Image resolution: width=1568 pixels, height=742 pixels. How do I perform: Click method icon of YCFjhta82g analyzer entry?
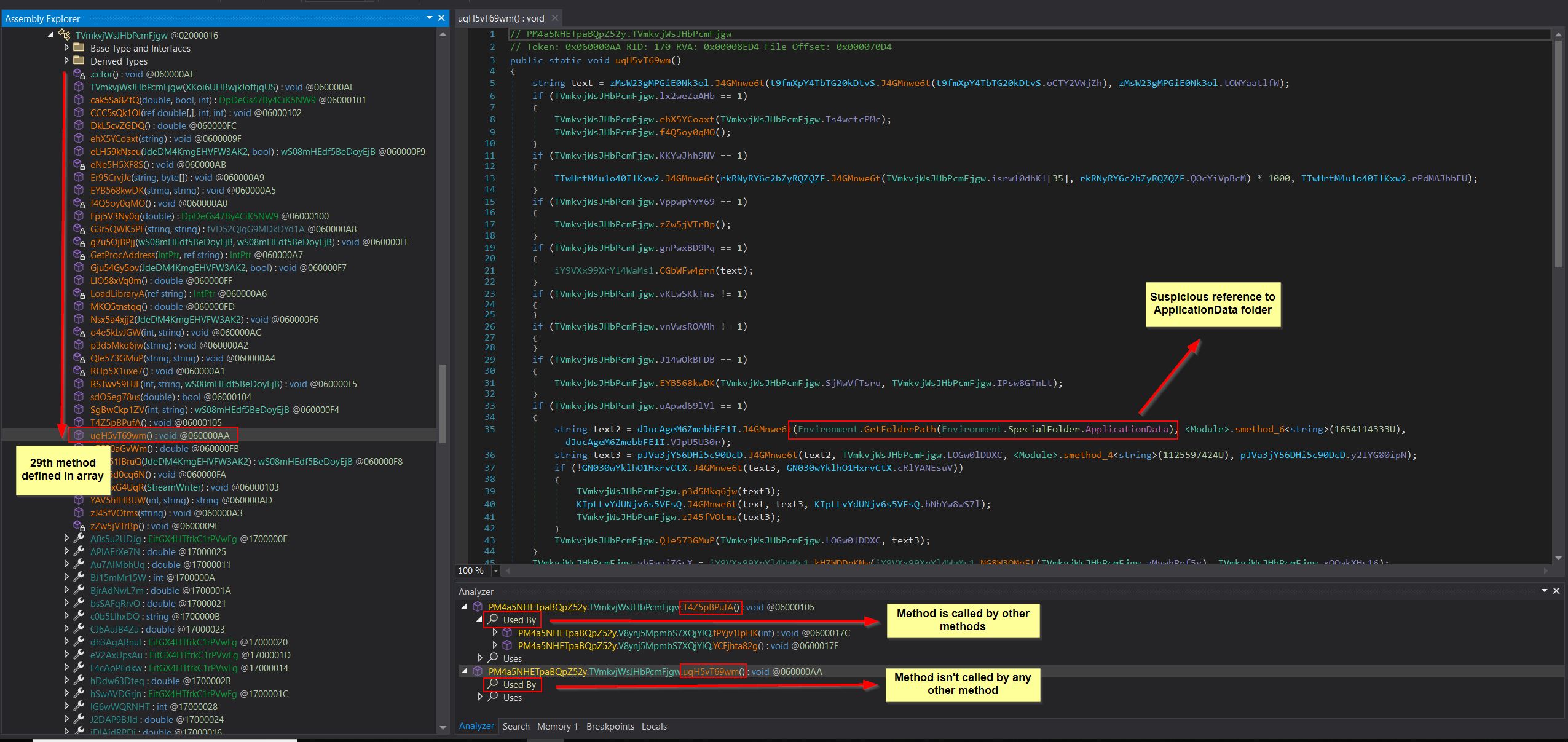[507, 645]
